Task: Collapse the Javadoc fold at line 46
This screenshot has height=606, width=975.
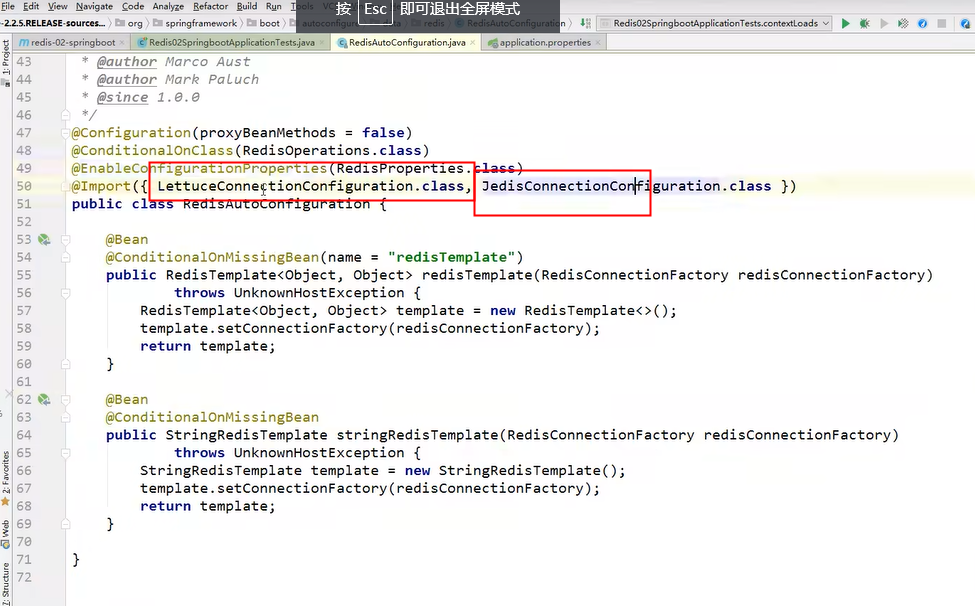Action: tap(65, 115)
